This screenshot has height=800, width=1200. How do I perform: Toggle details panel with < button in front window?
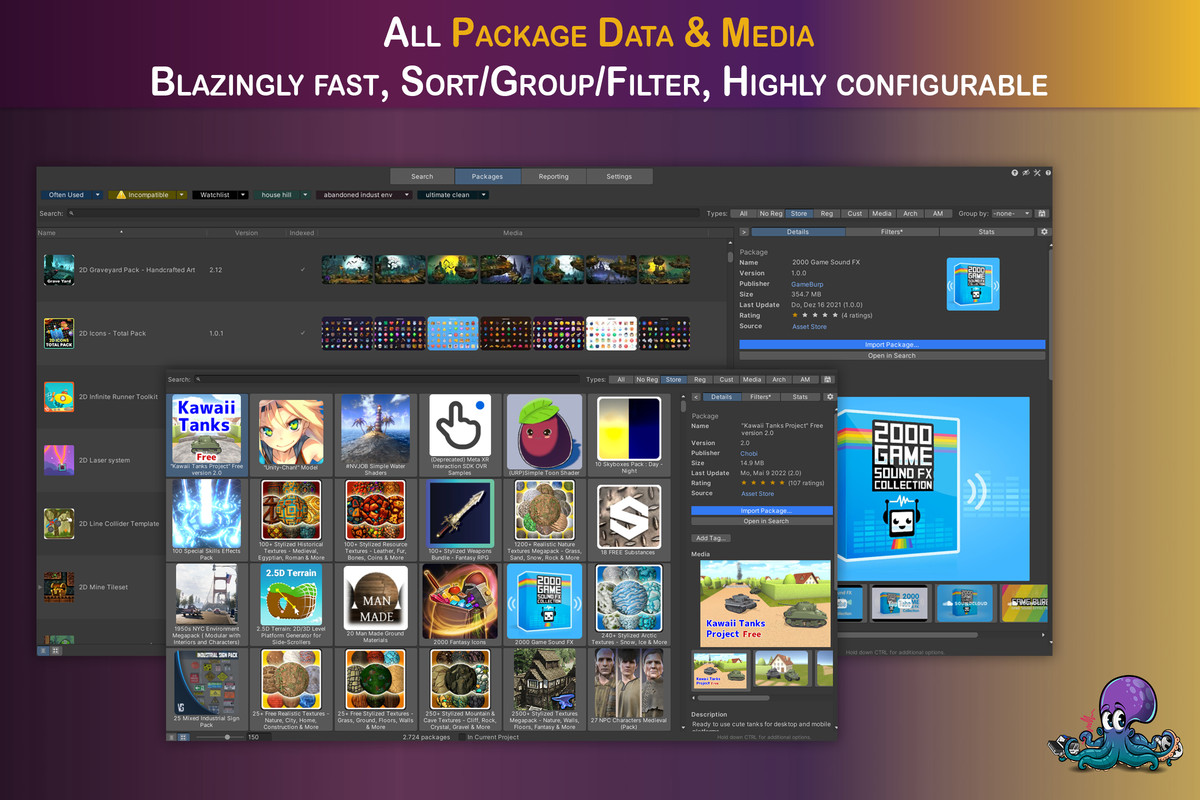(696, 397)
